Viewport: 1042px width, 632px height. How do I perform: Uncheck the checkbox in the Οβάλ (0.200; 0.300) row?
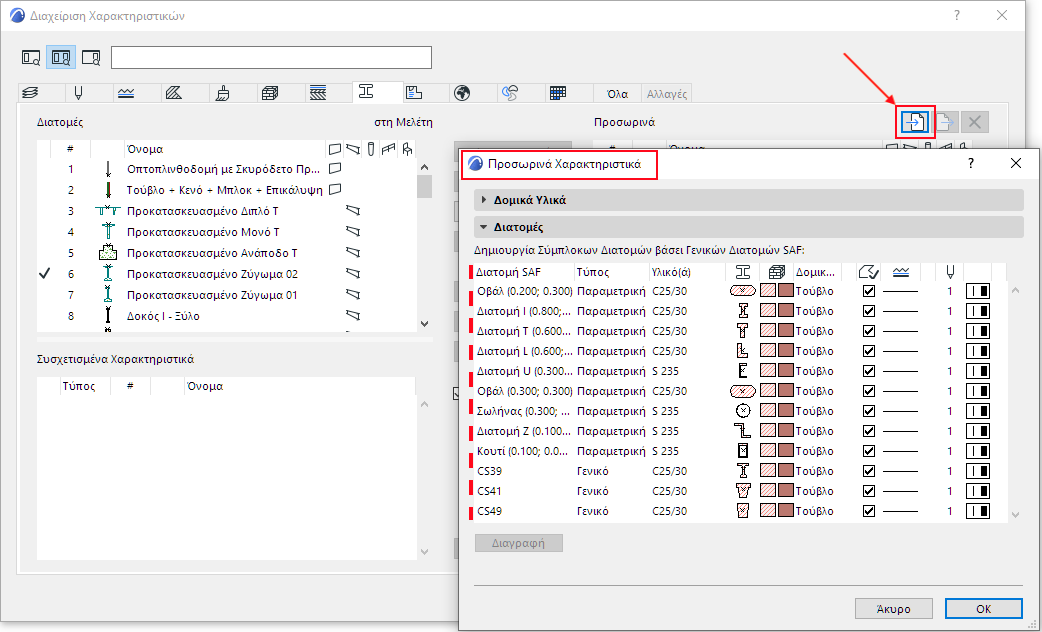tap(869, 291)
